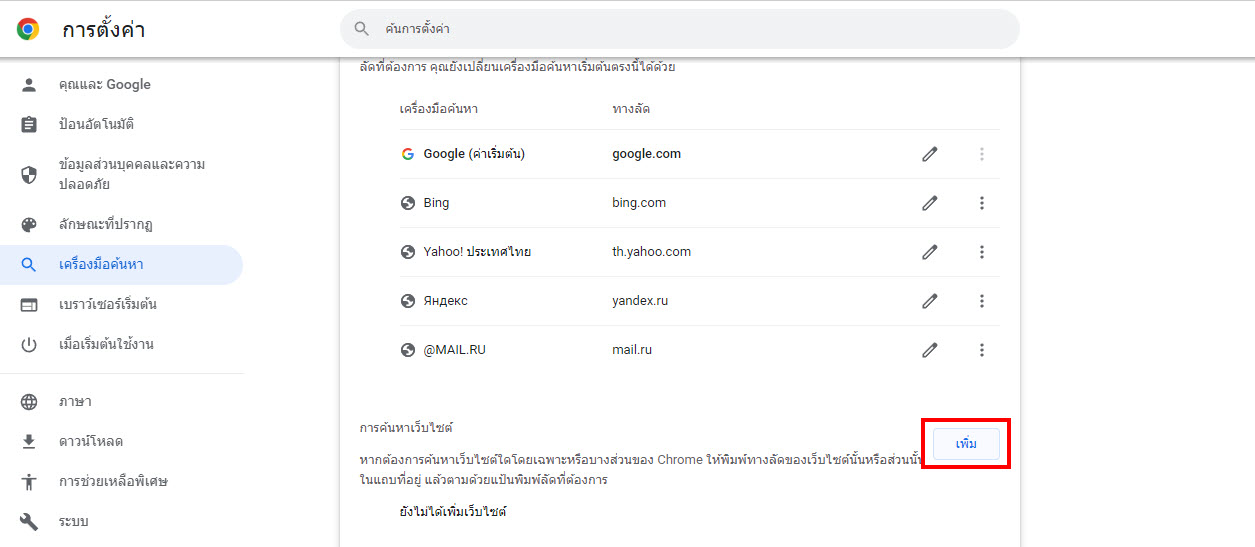The image size is (1255, 547).
Task: Click the globe icon beside ภาษา
Action: point(29,402)
